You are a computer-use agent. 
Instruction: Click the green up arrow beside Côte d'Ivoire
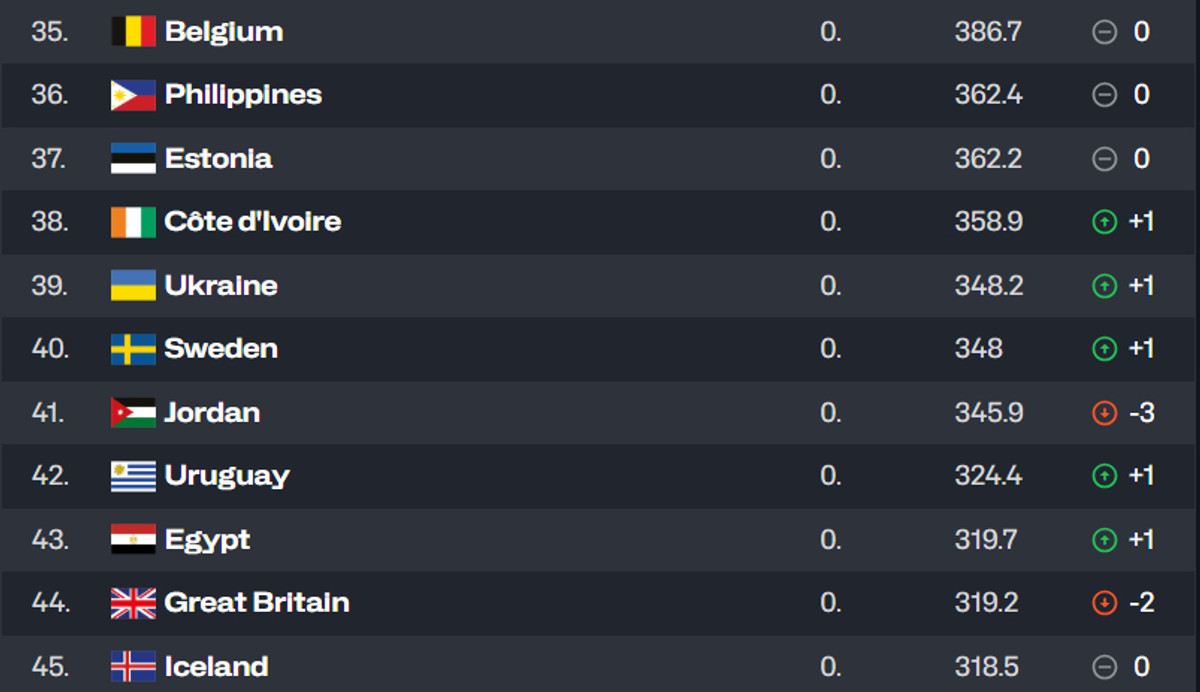1104,222
